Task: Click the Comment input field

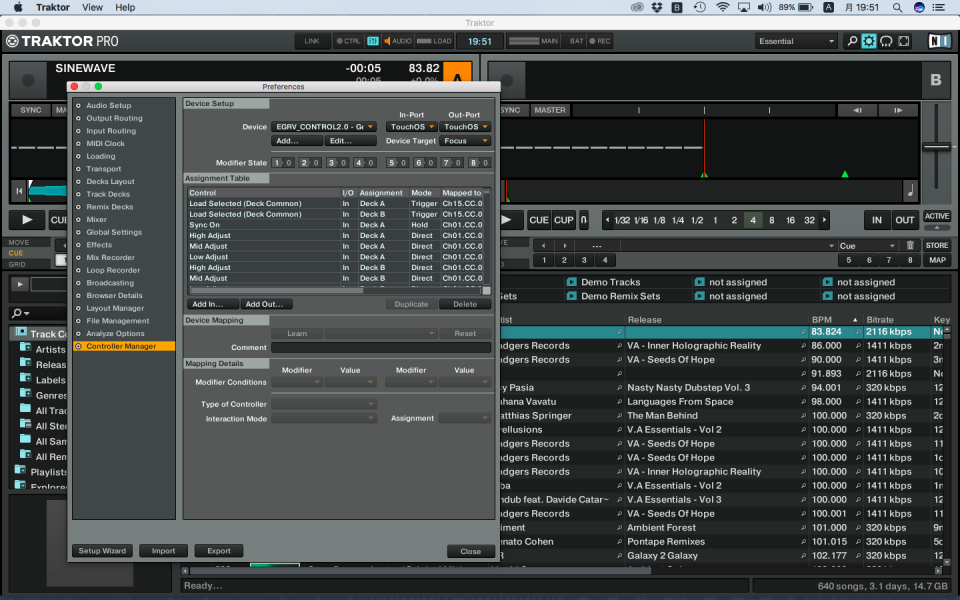Action: pyautogui.click(x=381, y=348)
